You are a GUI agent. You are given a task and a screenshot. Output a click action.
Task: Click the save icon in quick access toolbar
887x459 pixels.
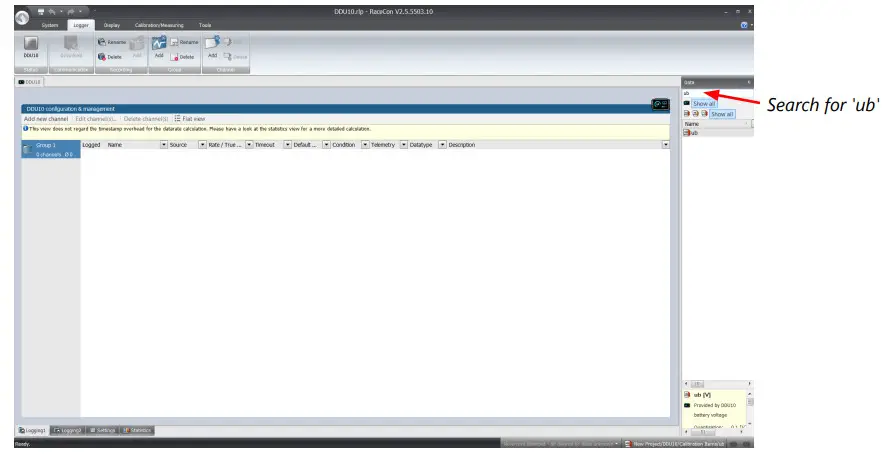pos(41,11)
